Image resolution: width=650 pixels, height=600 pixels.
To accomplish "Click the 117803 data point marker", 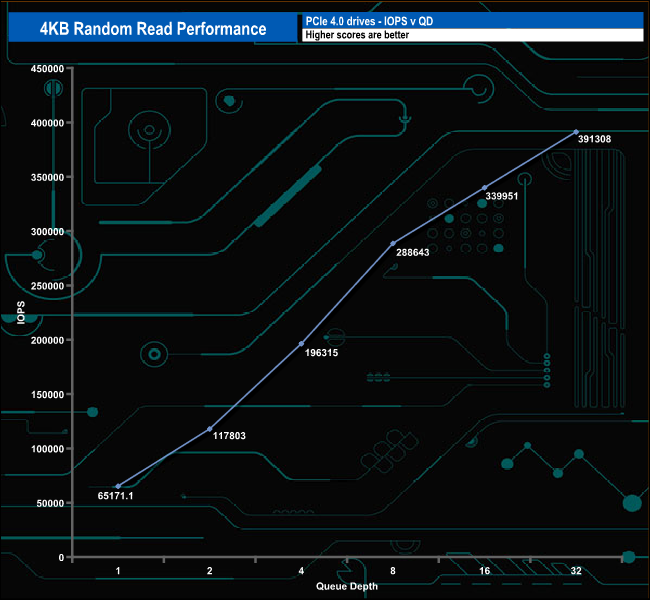I will click(210, 429).
